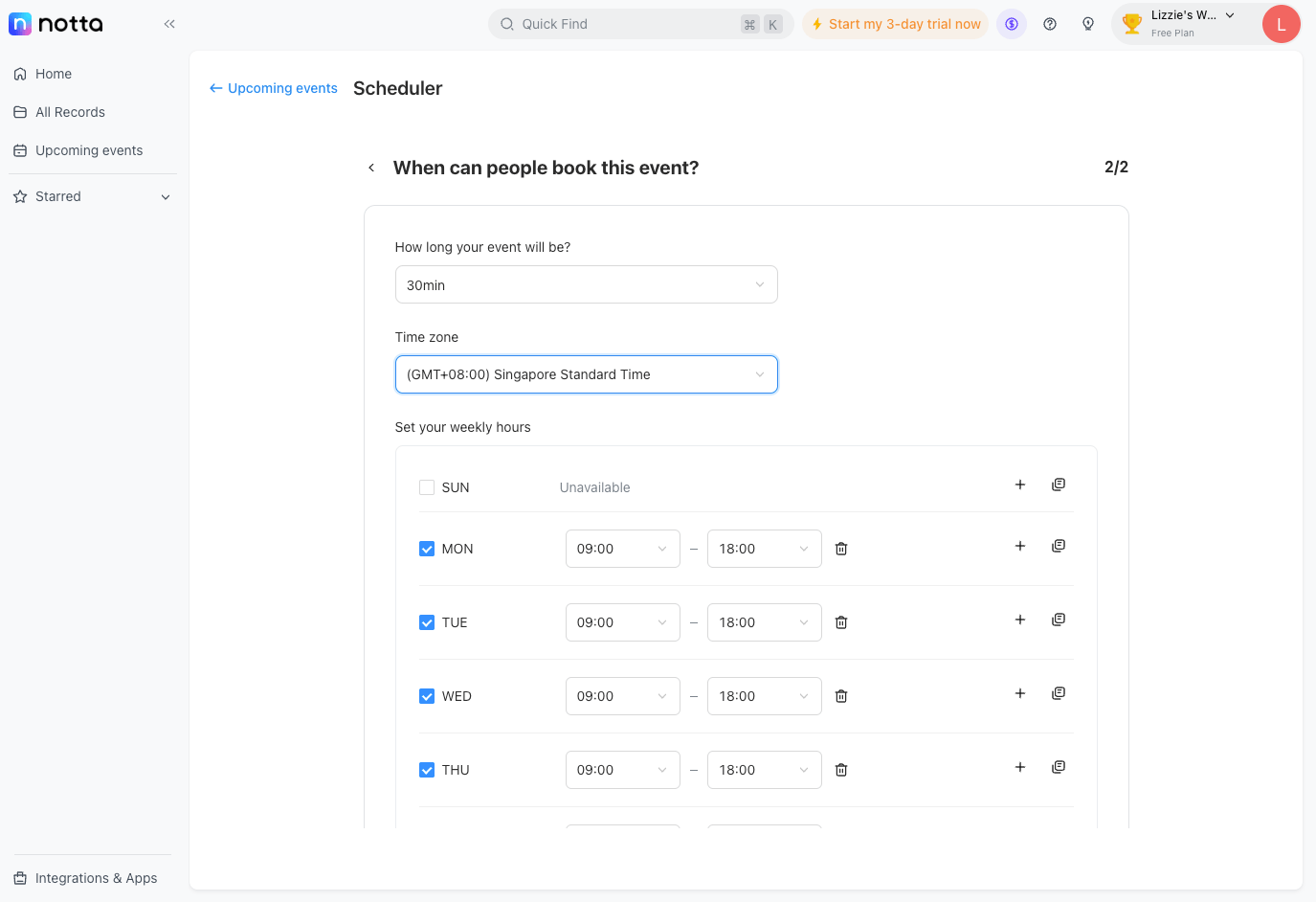Image resolution: width=1316 pixels, height=902 pixels.
Task: Add a time slot for Thursday
Action: pyautogui.click(x=1020, y=767)
